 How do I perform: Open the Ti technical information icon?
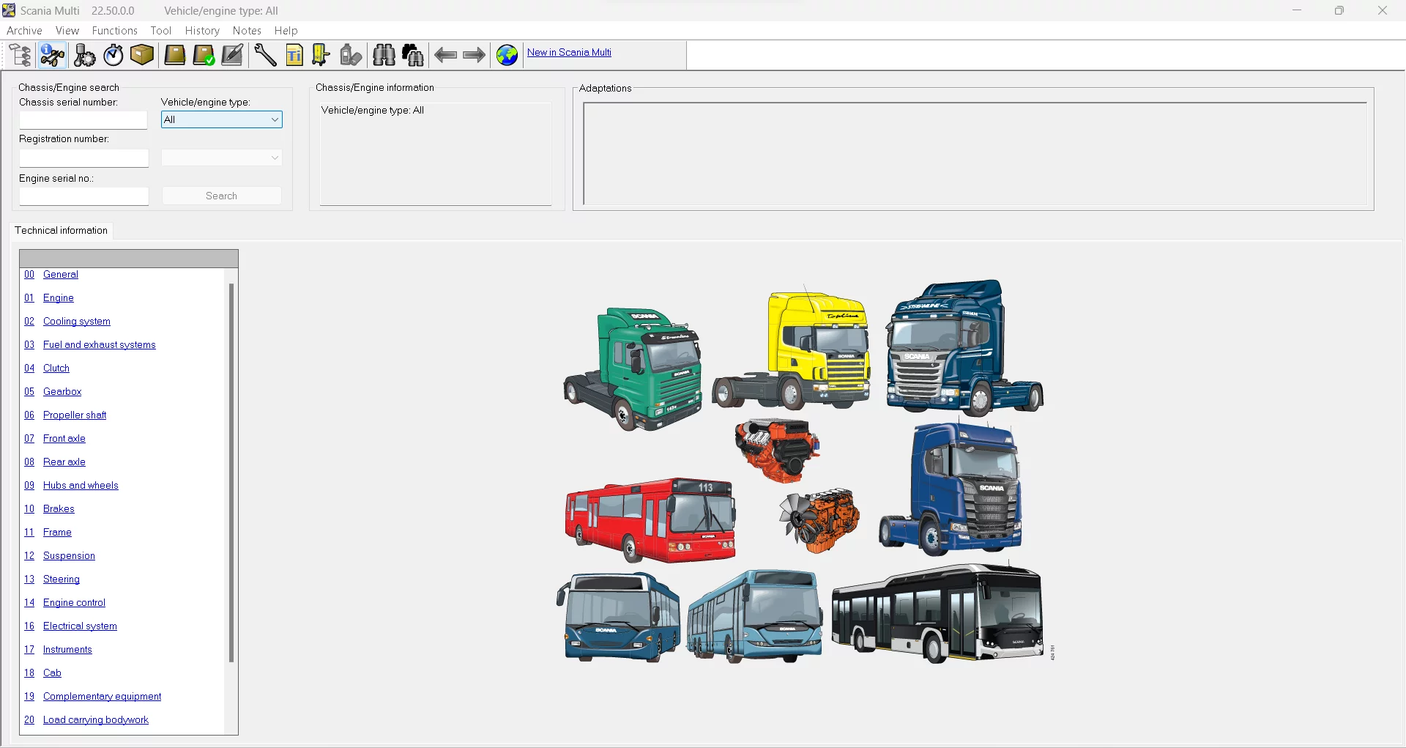[x=294, y=54]
